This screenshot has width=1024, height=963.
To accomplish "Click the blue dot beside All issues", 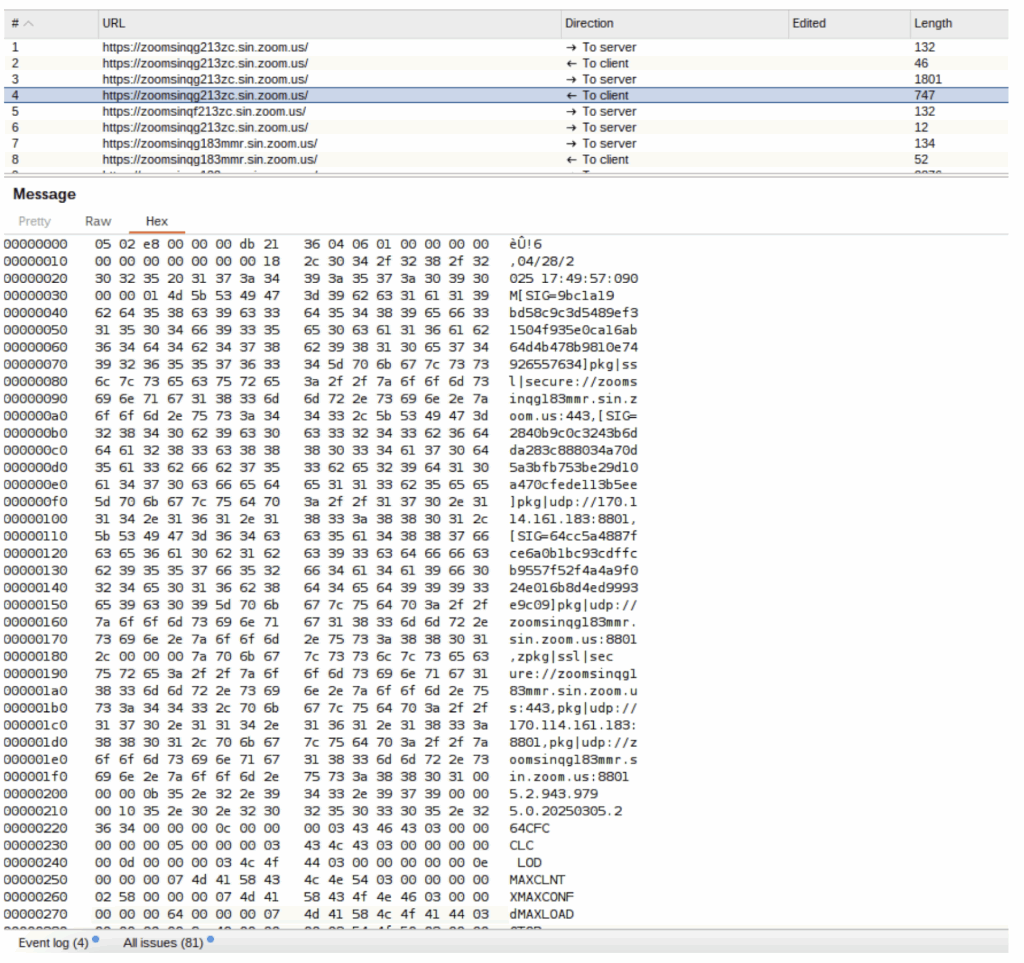I will click(210, 939).
